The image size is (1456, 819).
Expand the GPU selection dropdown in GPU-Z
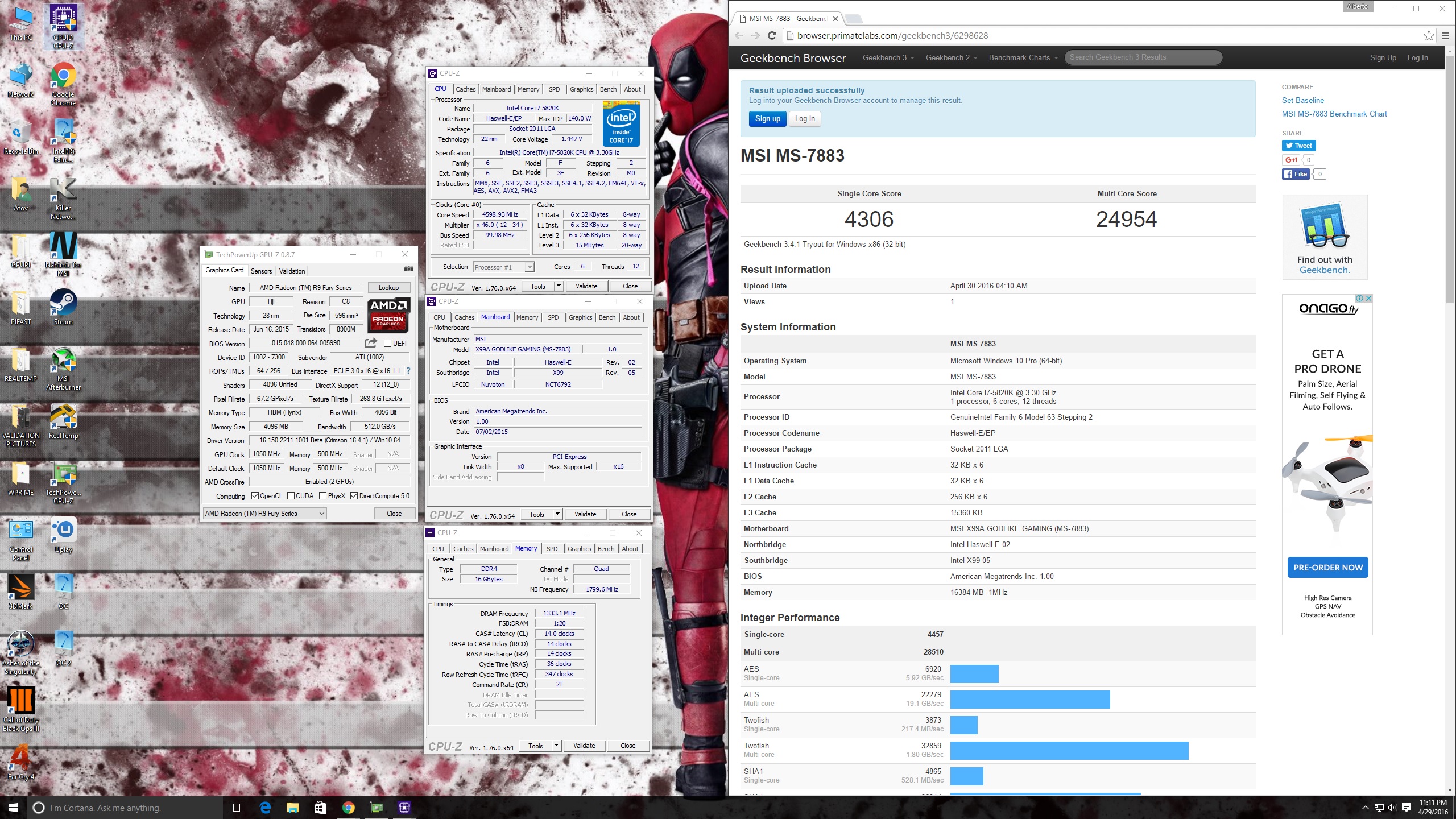click(264, 514)
